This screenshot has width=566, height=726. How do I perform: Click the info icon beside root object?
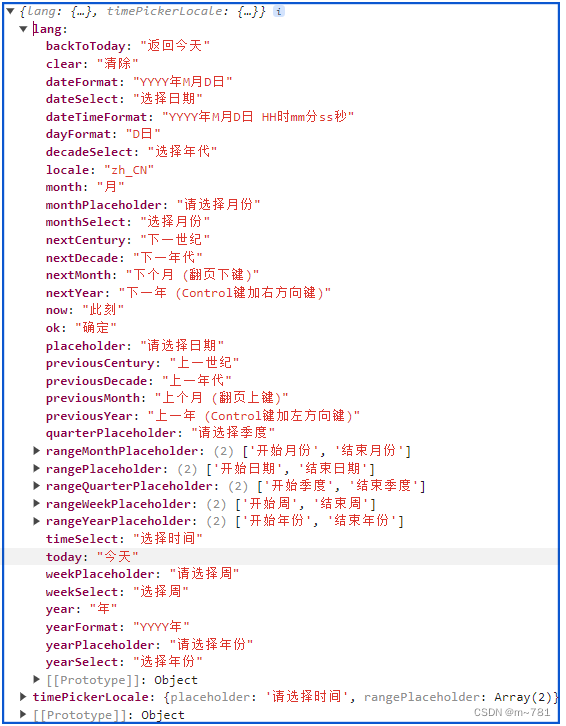(278, 11)
